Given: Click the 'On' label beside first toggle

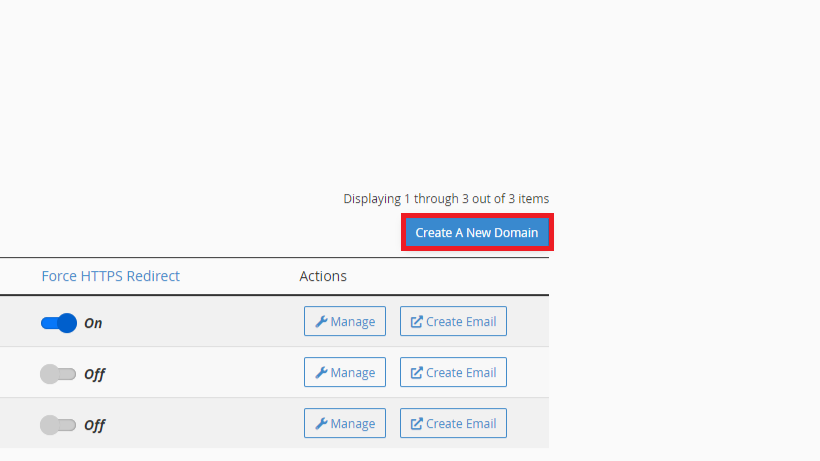Looking at the screenshot, I should [x=93, y=323].
